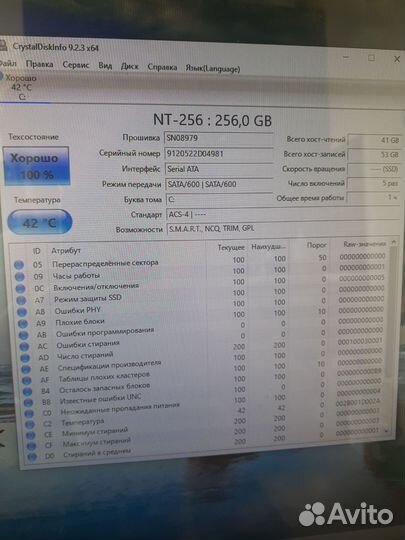Click the status circle for Температура attribute

coord(30,424)
